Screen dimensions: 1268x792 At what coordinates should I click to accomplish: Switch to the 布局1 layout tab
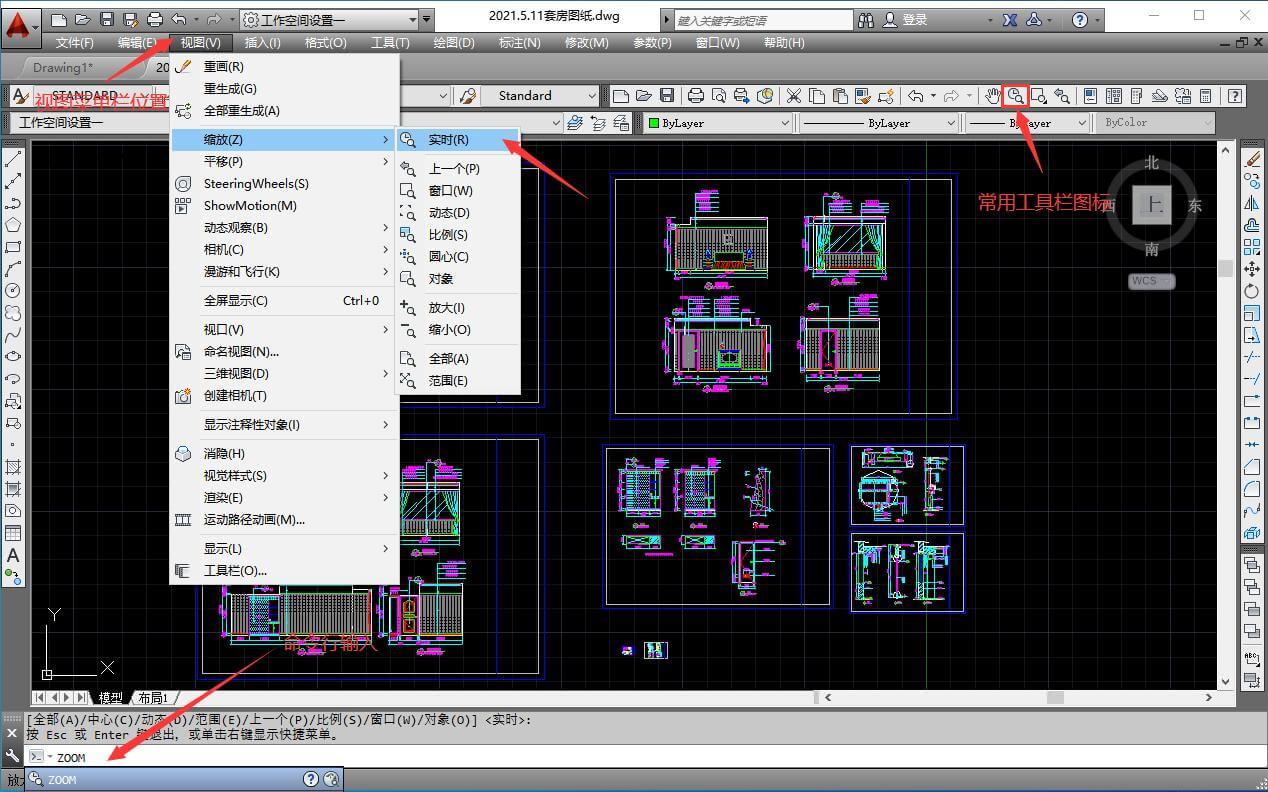click(x=153, y=698)
